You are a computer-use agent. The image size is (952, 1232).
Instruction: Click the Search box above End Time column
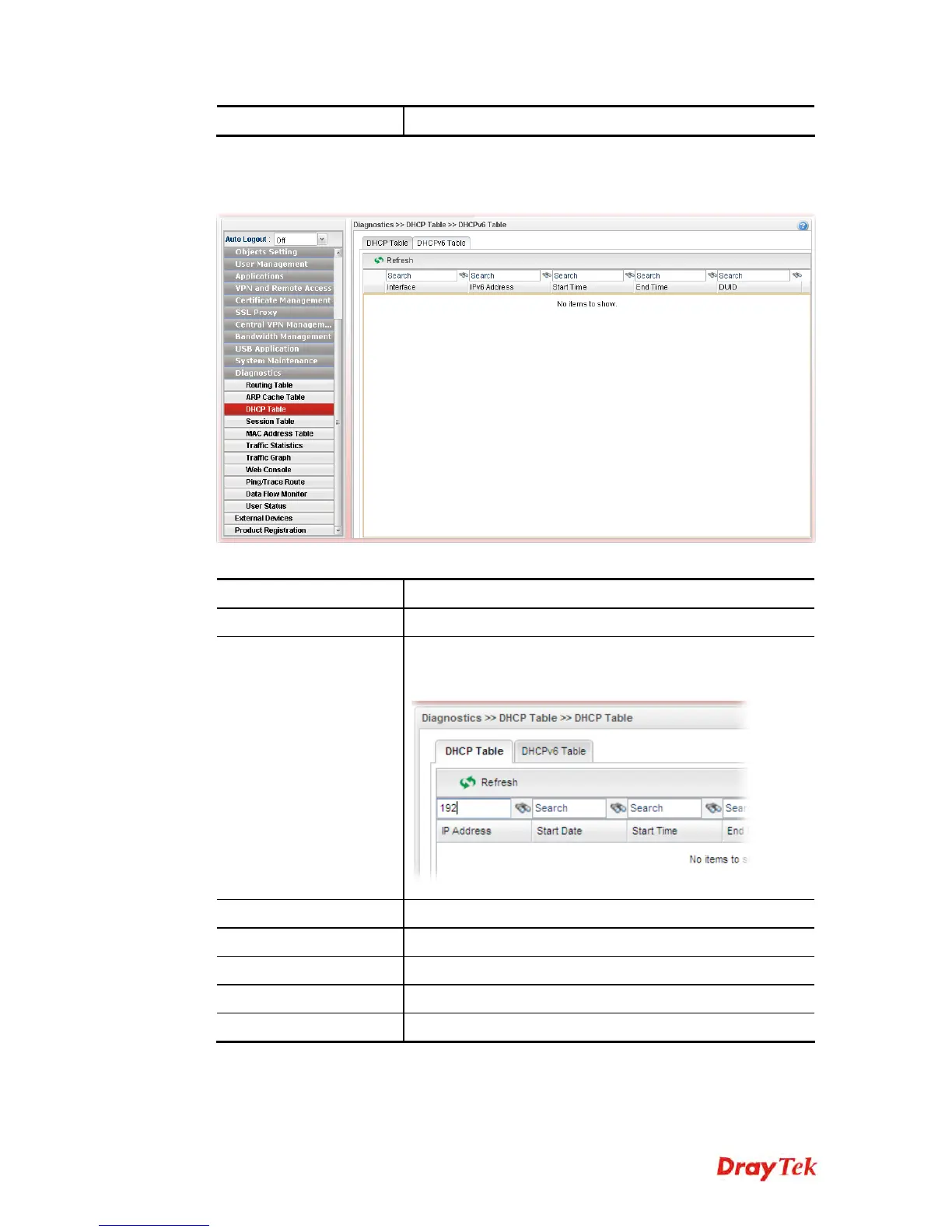click(x=670, y=276)
